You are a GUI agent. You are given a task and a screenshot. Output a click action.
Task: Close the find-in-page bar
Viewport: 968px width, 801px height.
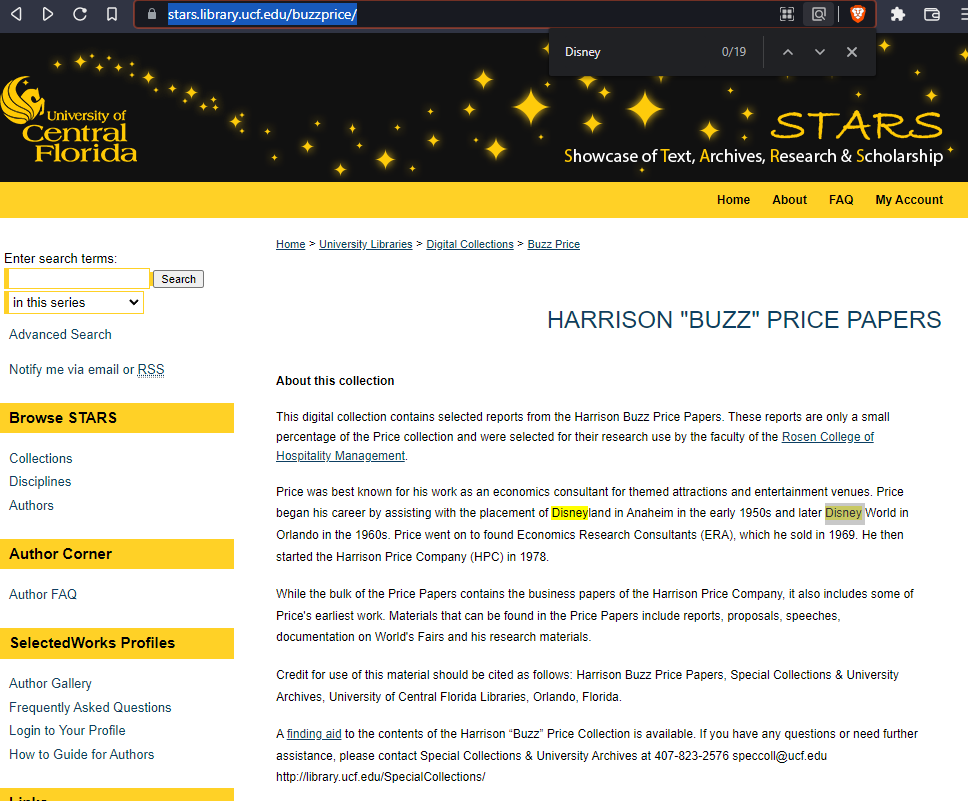click(x=852, y=52)
